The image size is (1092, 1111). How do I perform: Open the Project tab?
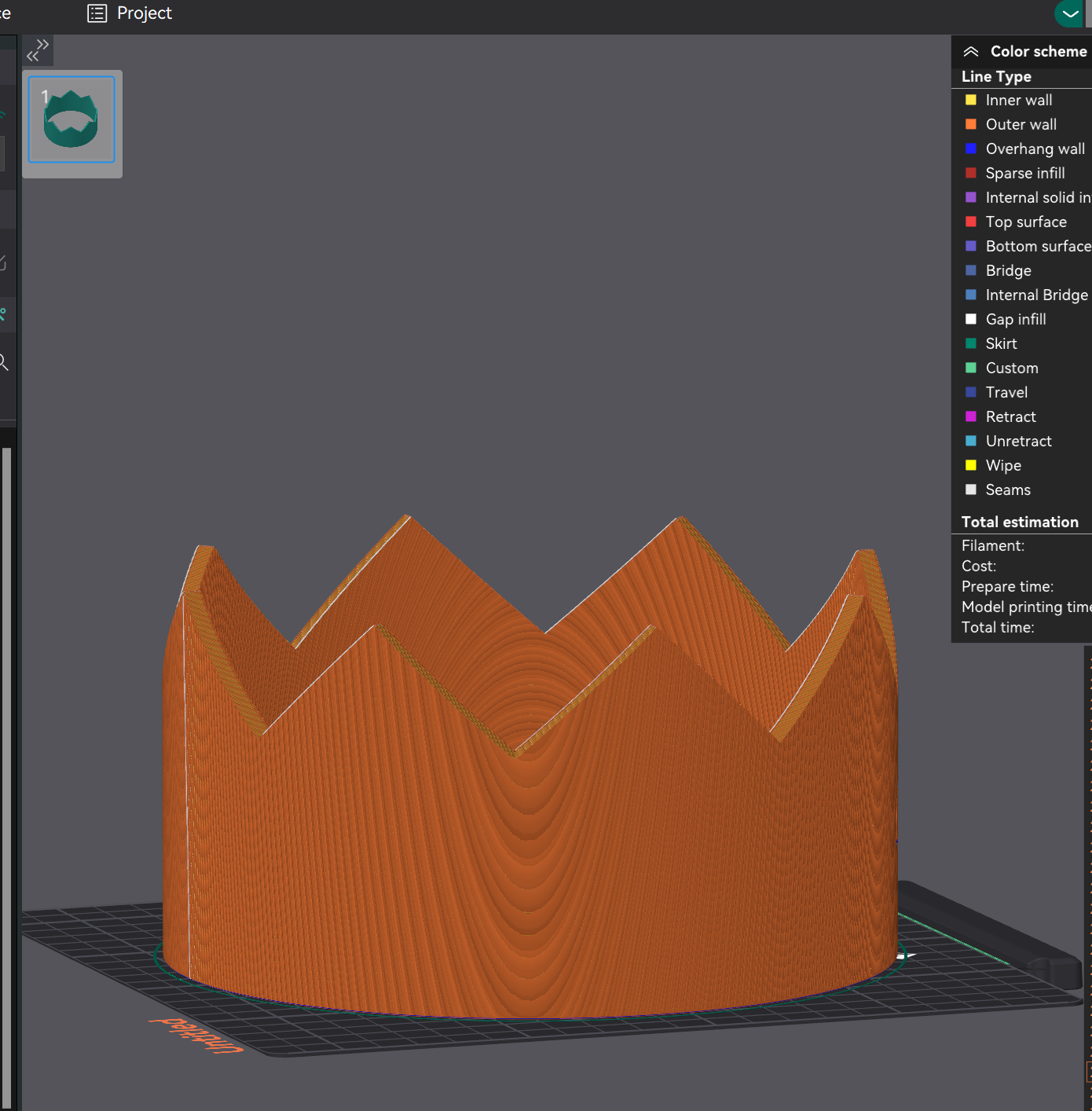point(130,13)
